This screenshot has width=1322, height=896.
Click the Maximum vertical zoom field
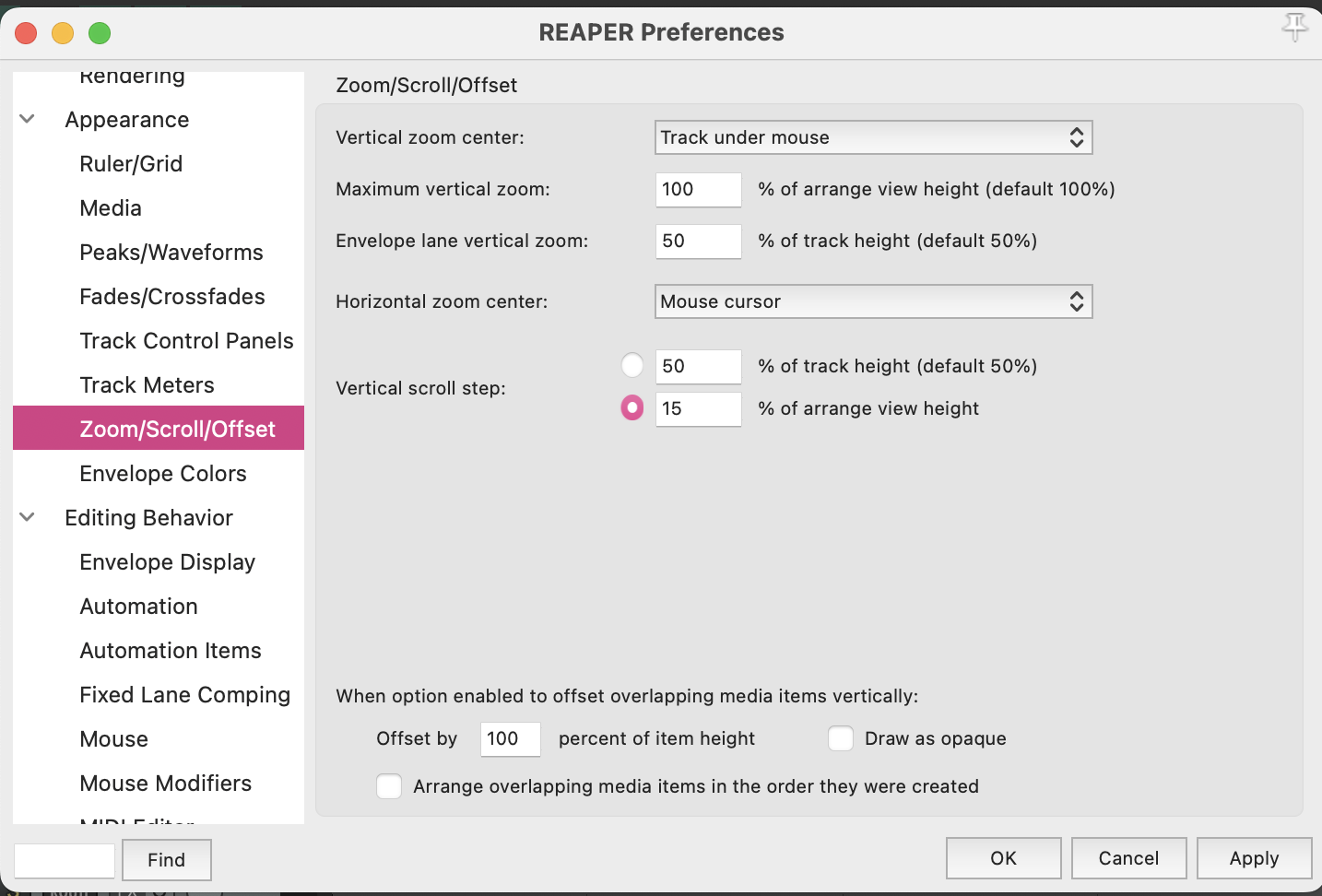[x=698, y=190]
